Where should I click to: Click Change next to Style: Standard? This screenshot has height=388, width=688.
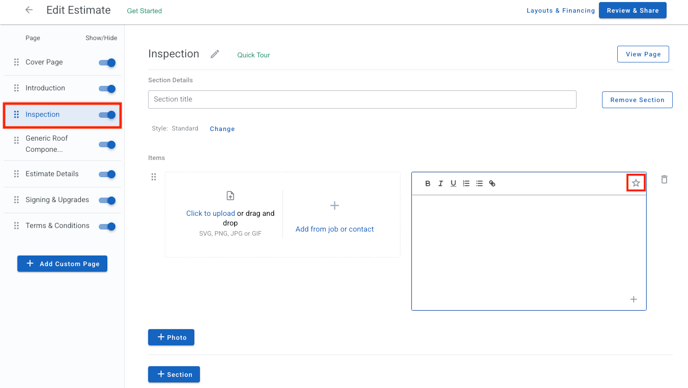222,129
